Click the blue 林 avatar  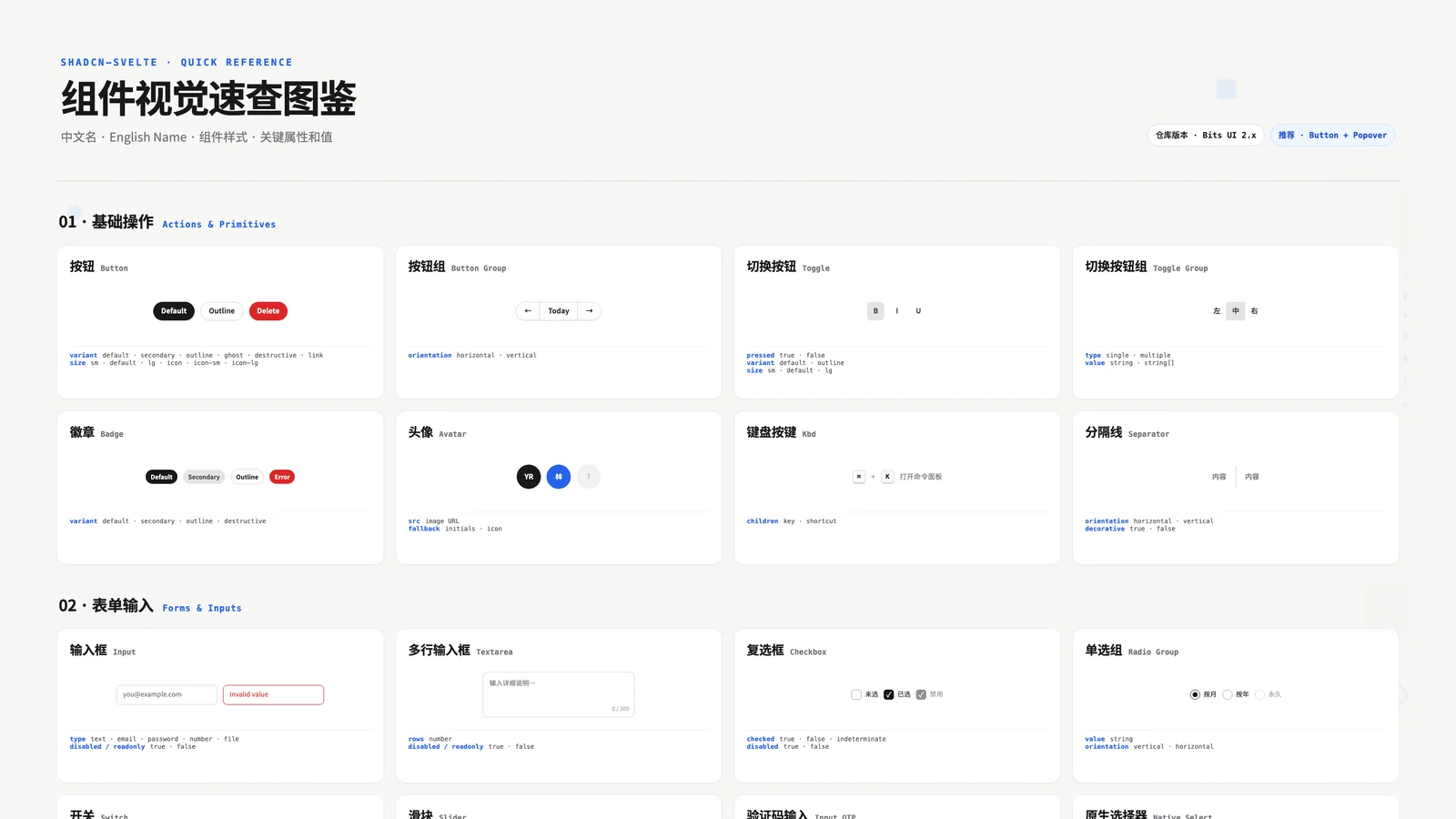pos(559,477)
